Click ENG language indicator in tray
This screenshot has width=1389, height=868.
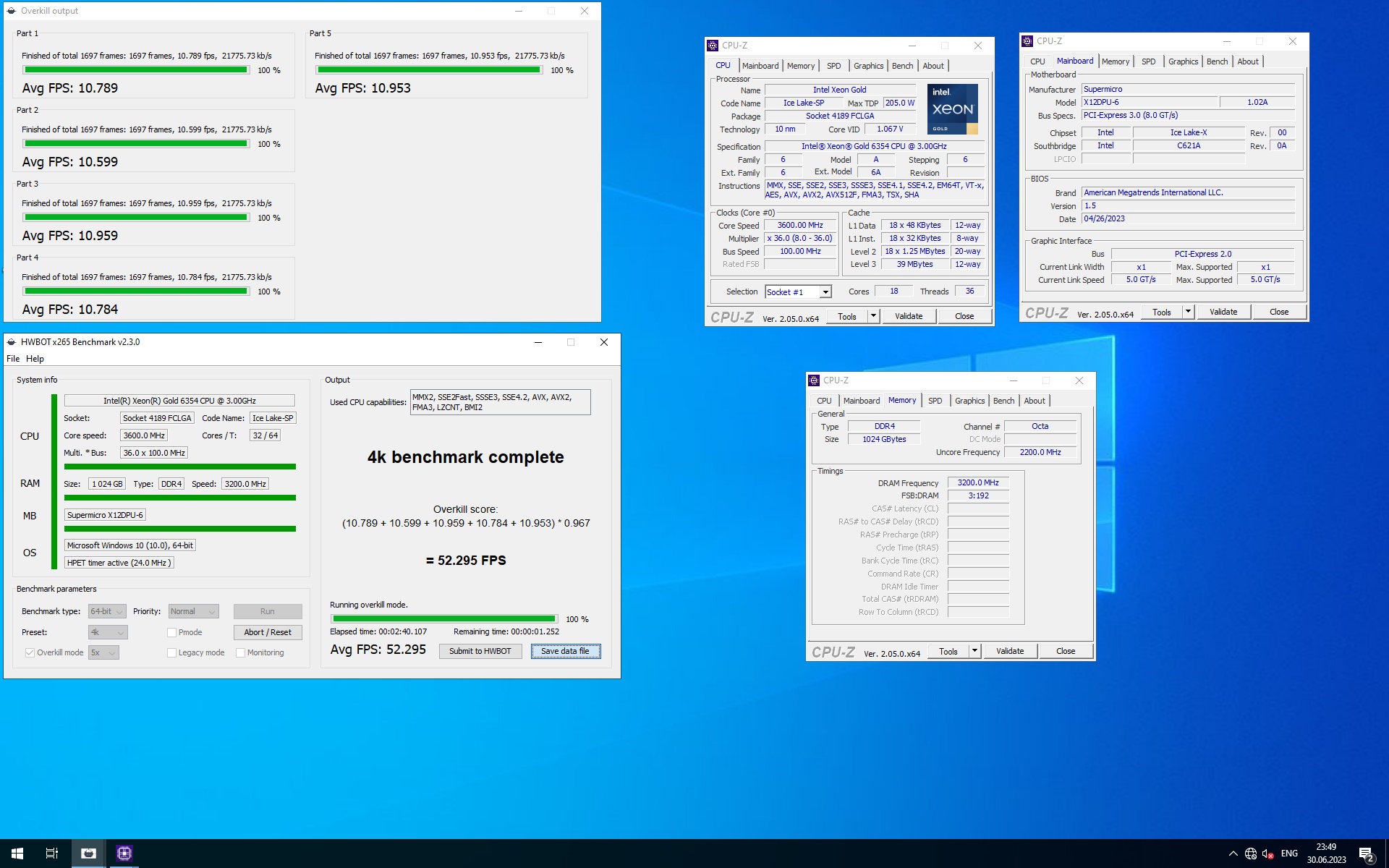(x=1289, y=854)
